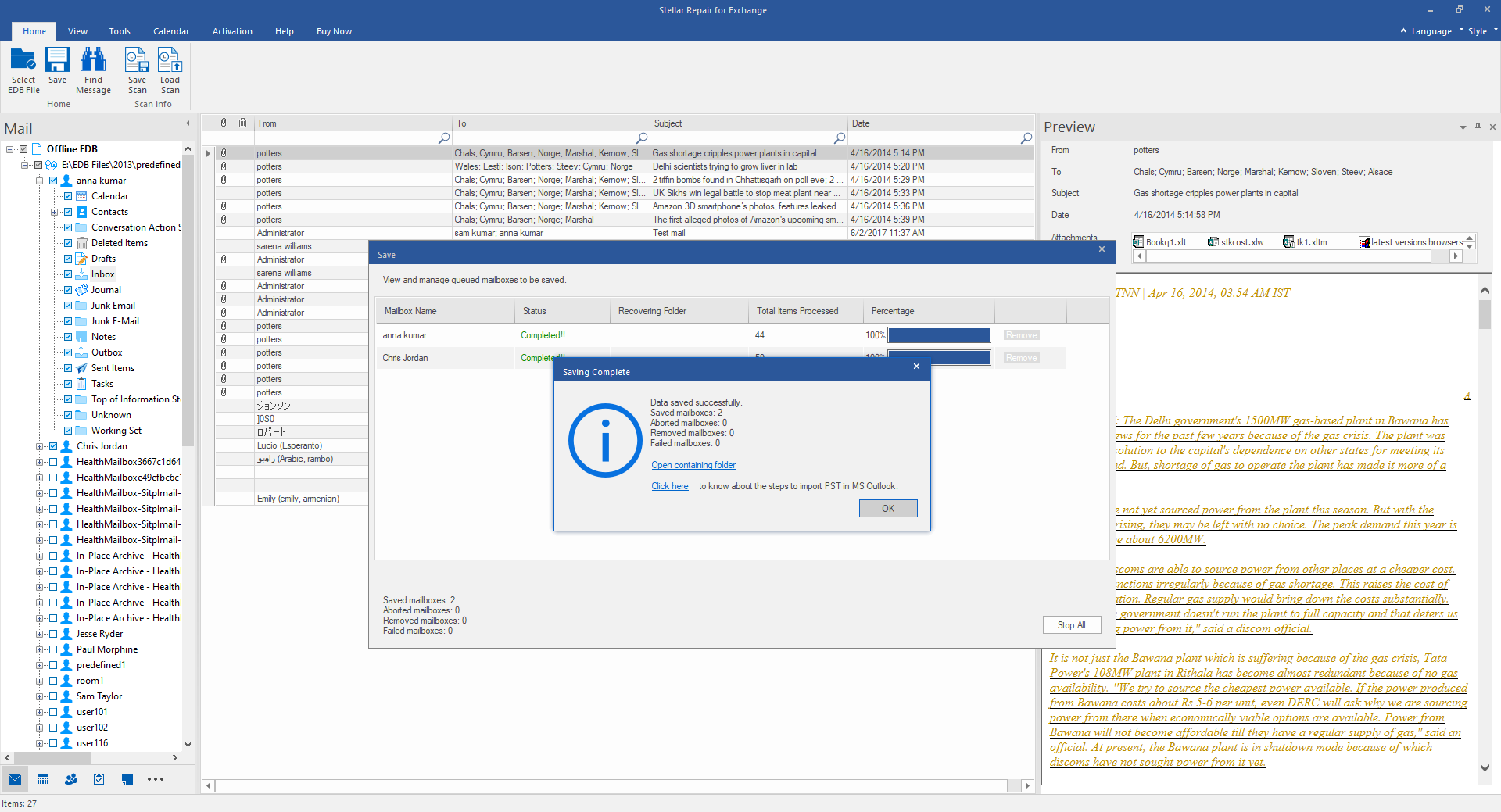Image resolution: width=1501 pixels, height=812 pixels.
Task: Check the Jesse Ryder mailbox checkbox
Action: [x=53, y=634]
